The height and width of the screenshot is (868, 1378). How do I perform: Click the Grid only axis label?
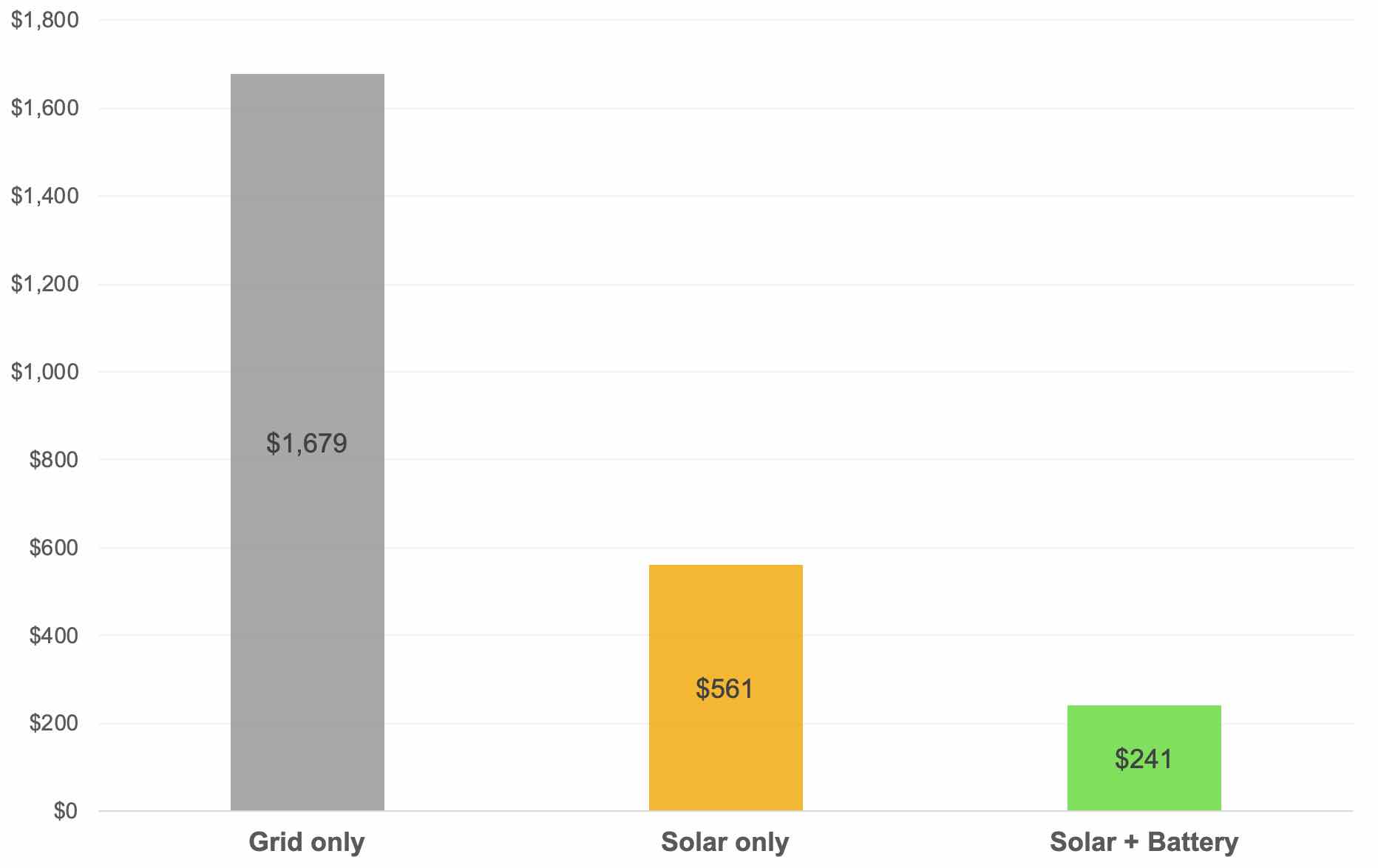click(x=307, y=842)
